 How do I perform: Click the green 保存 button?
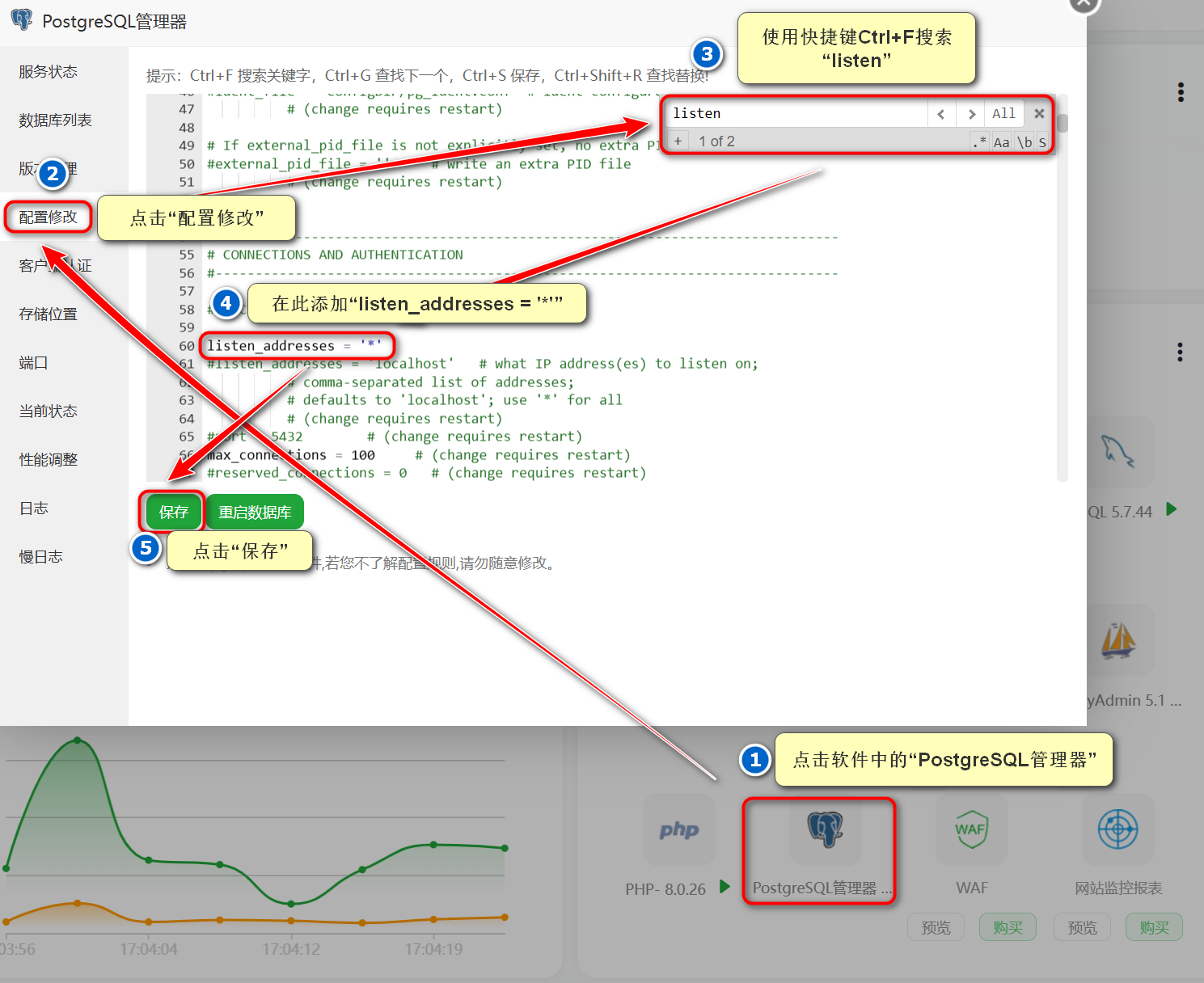click(173, 512)
